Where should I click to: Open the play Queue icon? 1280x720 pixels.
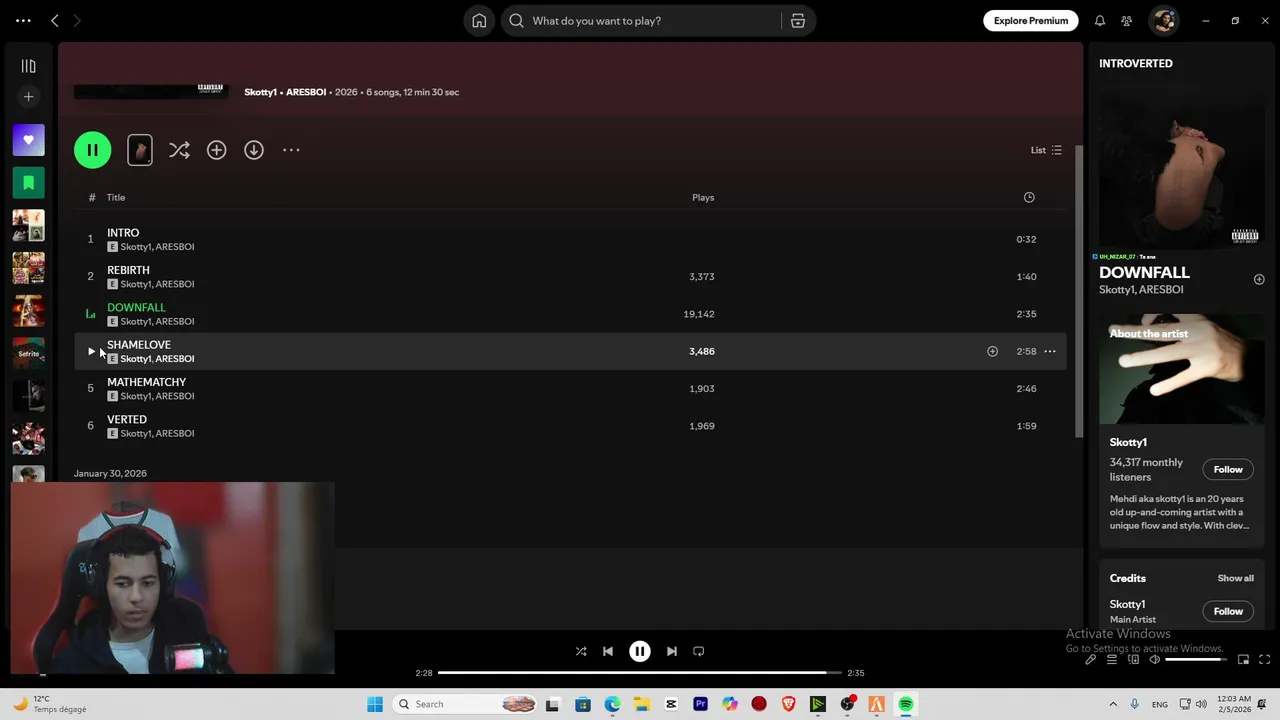click(x=1112, y=659)
